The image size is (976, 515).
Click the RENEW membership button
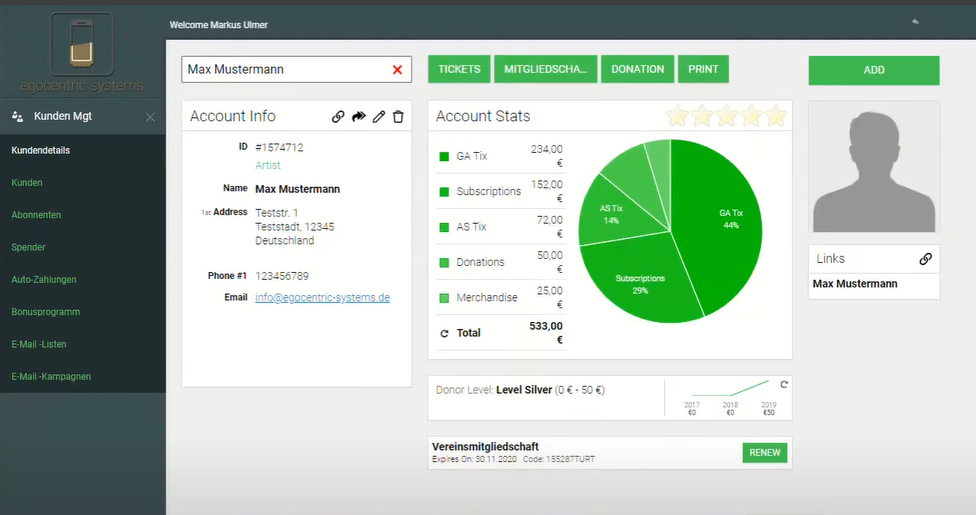764,453
